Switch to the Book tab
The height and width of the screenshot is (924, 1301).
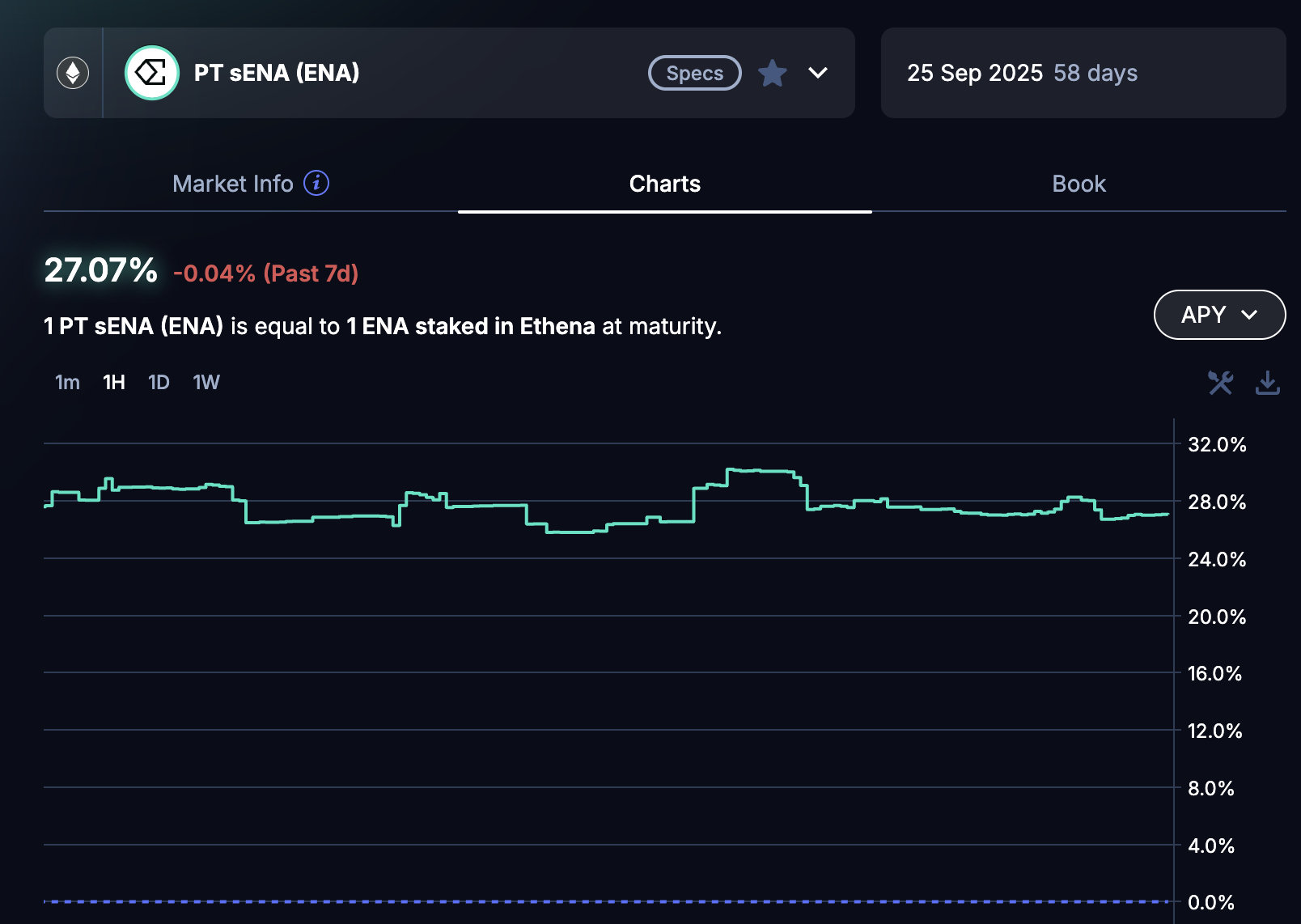[1079, 184]
